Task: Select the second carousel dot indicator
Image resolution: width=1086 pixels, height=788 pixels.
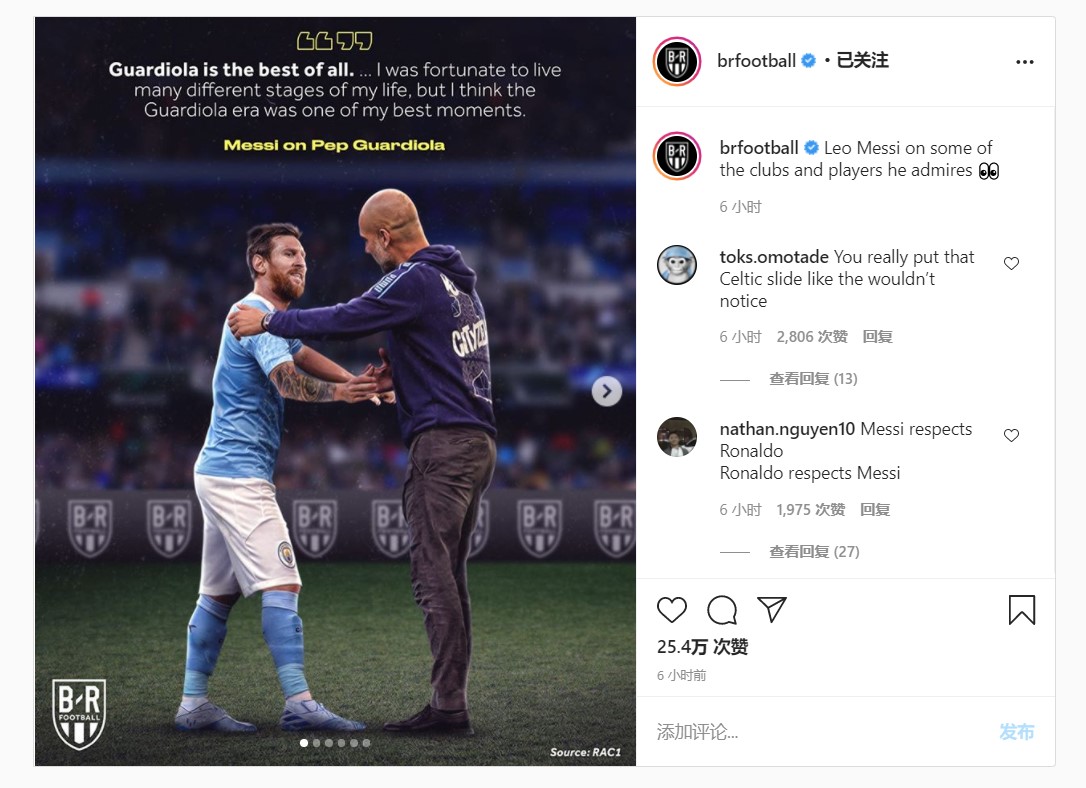Action: click(317, 743)
